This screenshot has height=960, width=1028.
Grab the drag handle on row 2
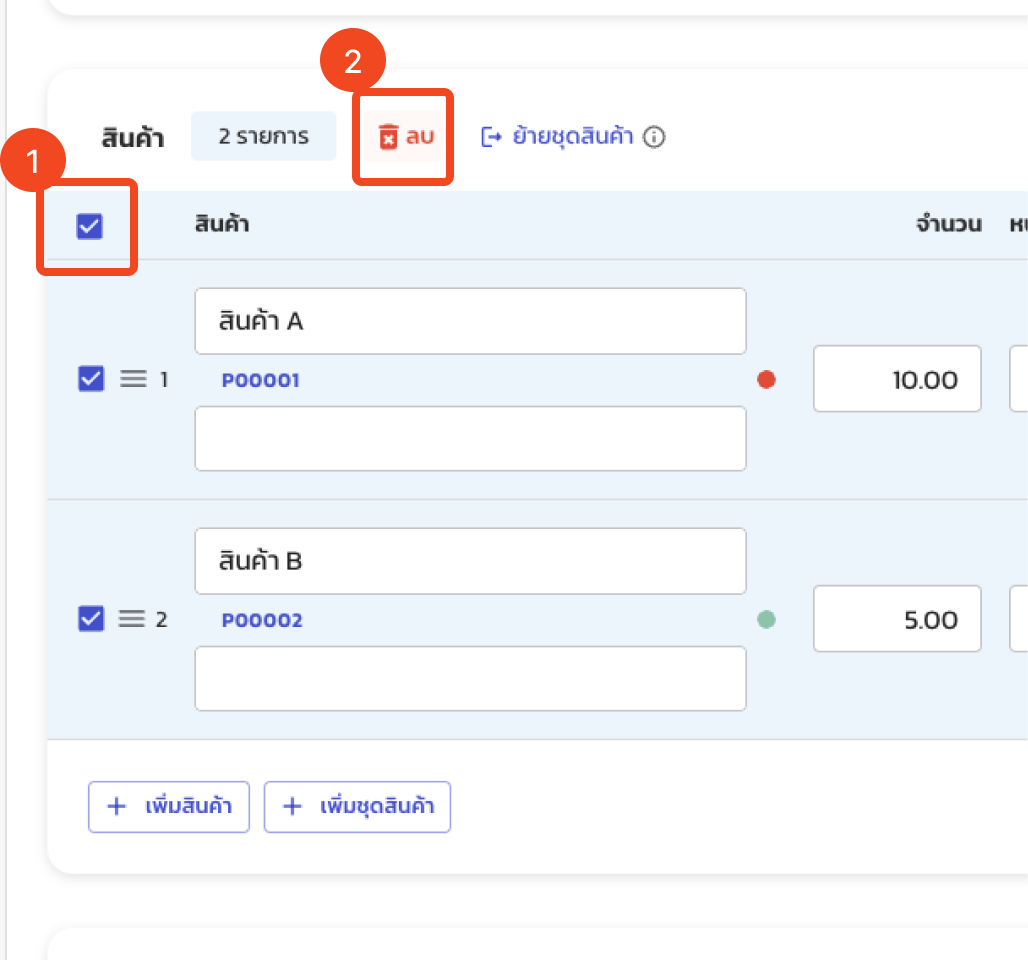click(x=132, y=620)
